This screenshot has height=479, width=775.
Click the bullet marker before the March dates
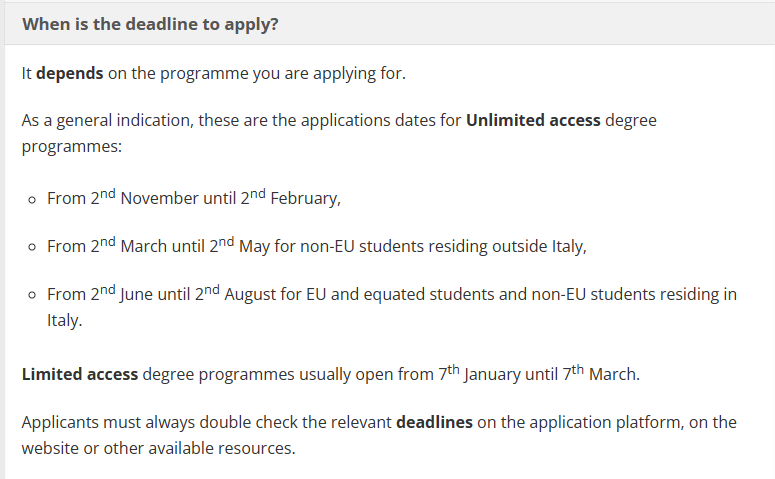click(x=33, y=247)
